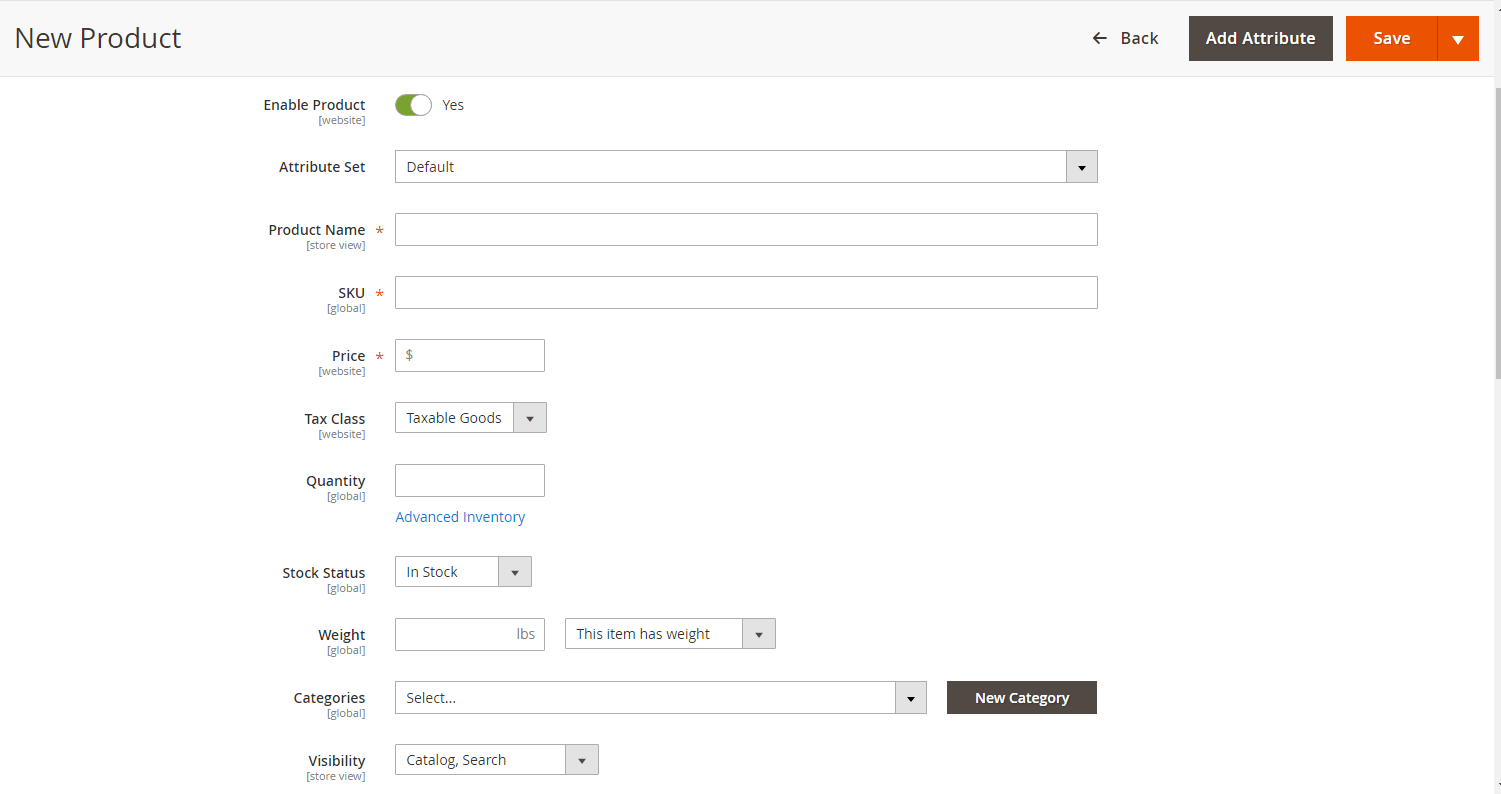Open the Advanced Inventory link
The image size is (1501, 794).
click(x=460, y=517)
